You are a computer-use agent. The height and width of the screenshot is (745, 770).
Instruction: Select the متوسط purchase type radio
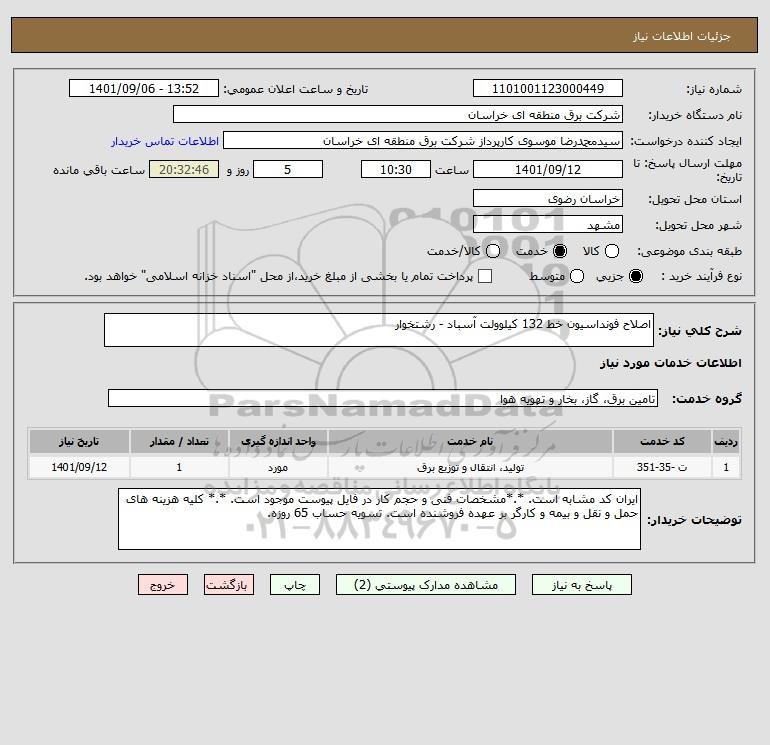(x=577, y=276)
